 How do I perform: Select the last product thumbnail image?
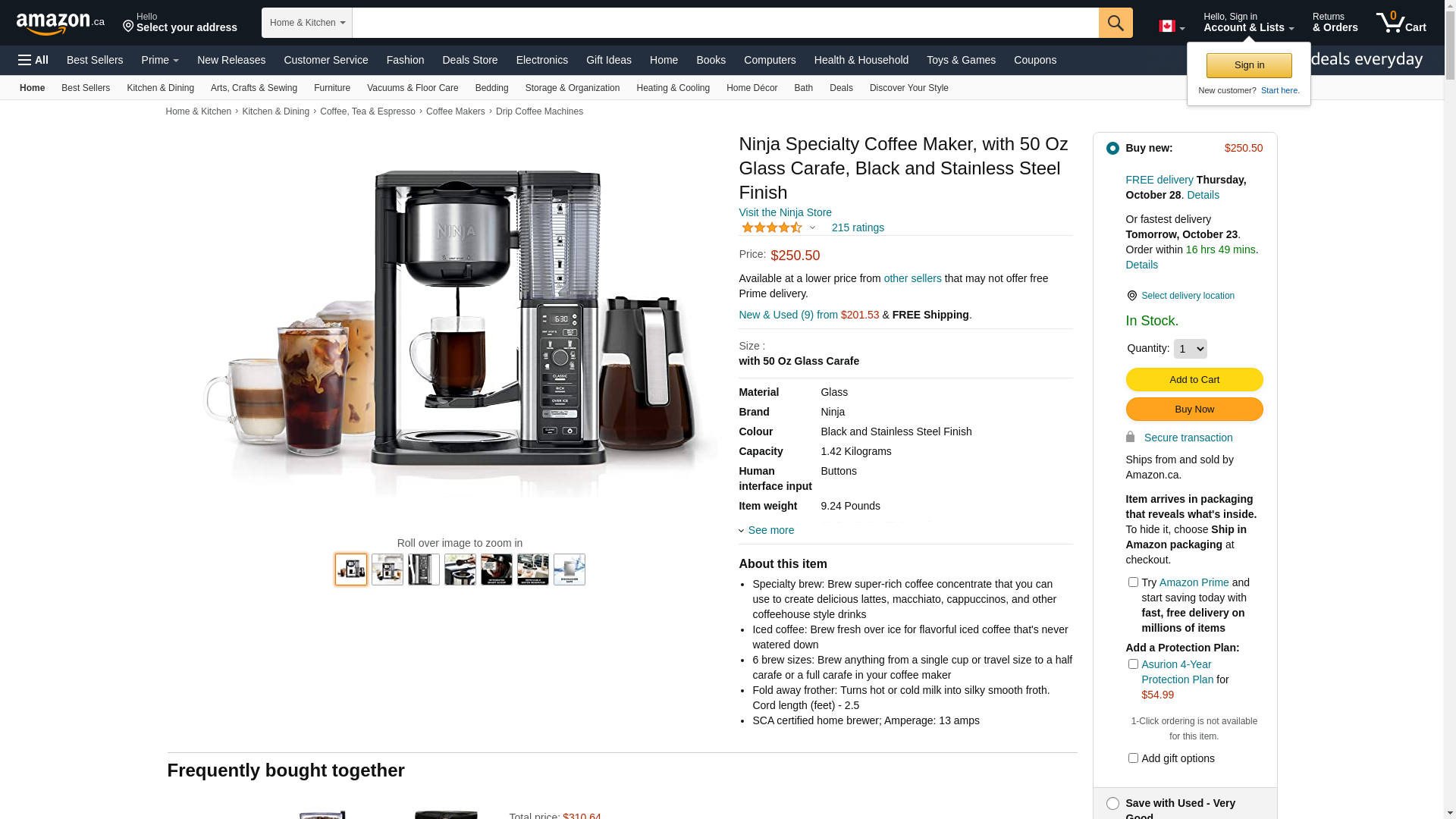(x=570, y=570)
